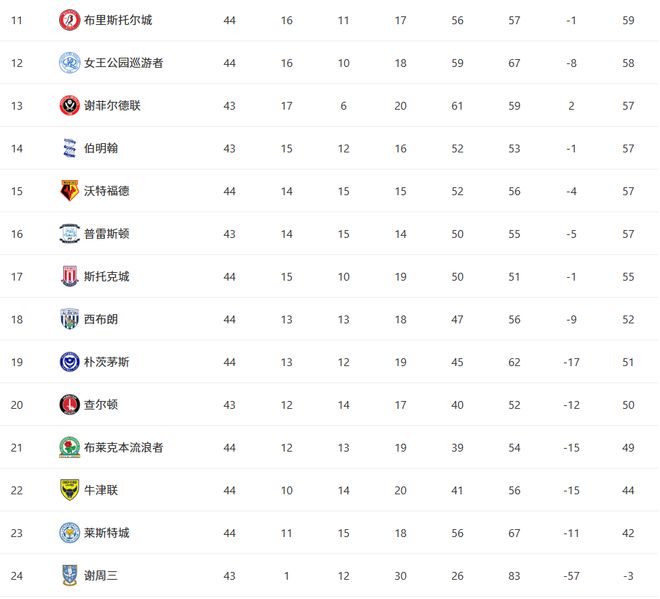The width and height of the screenshot is (660, 599).
Task: Click the Portsmouth (朴茨茅斯) crest icon
Action: coord(69,362)
